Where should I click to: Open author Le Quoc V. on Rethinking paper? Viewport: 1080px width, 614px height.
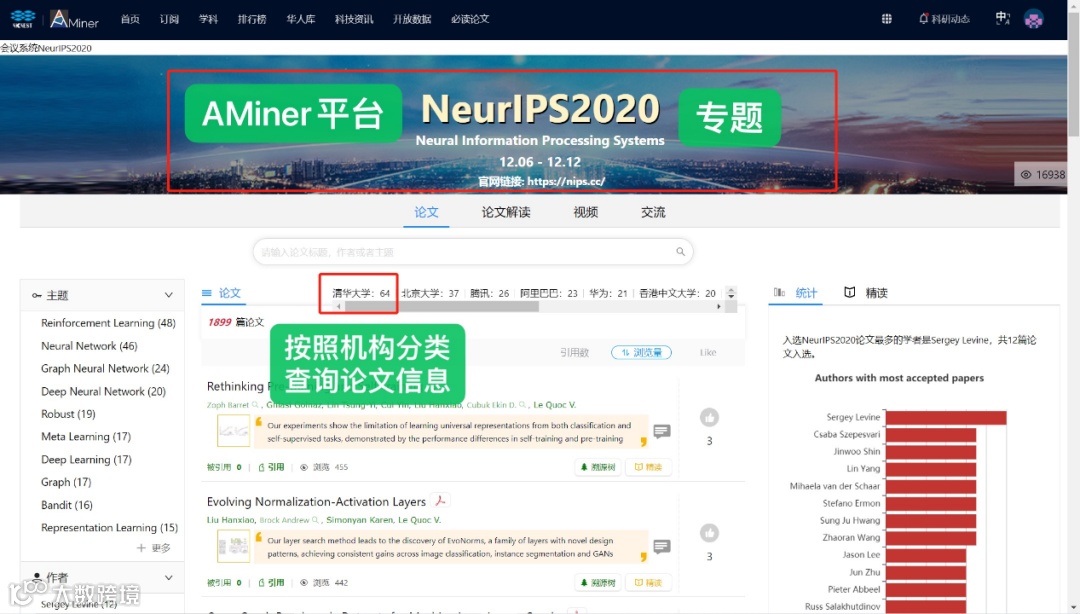tap(554, 405)
